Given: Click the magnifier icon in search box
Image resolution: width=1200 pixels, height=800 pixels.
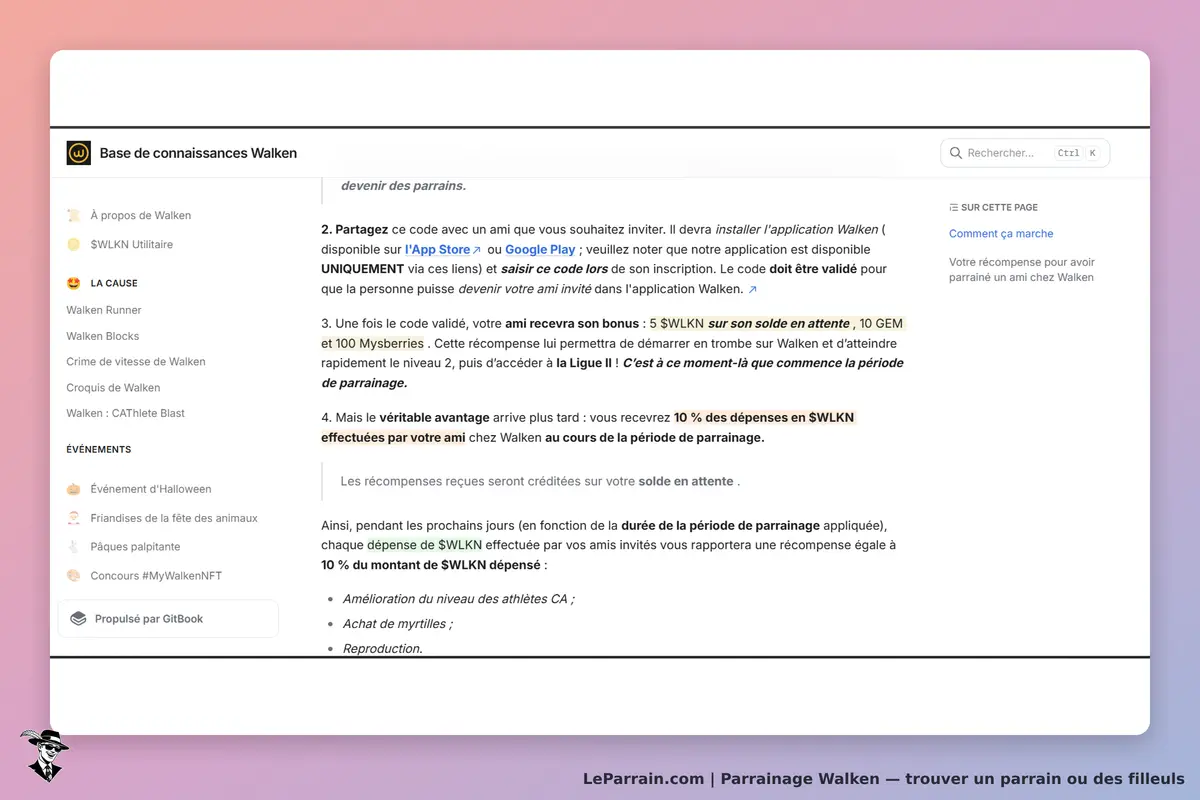Looking at the screenshot, I should pos(957,153).
